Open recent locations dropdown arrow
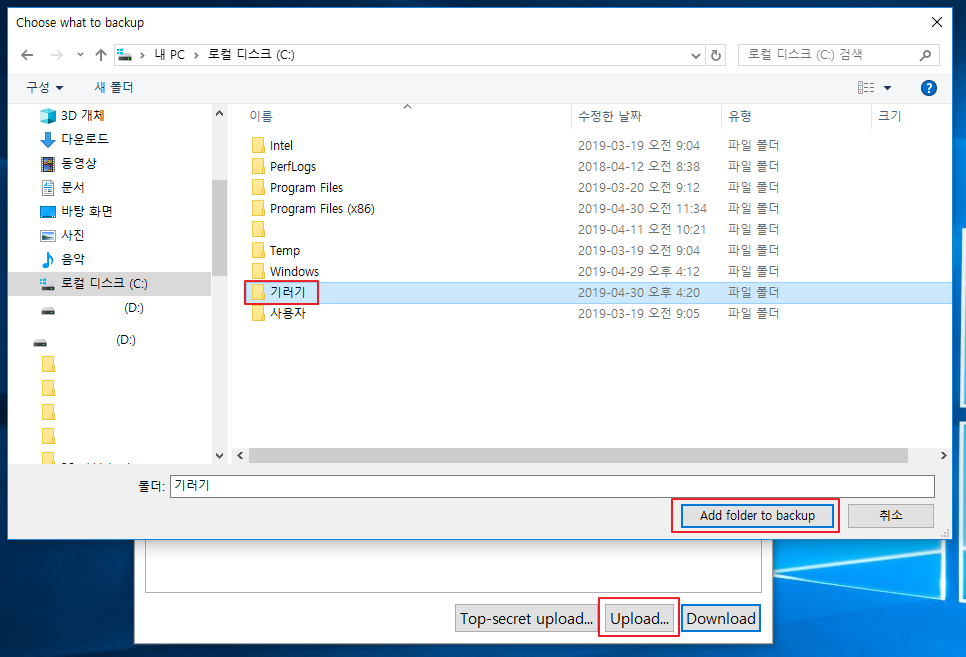Image resolution: width=966 pixels, height=657 pixels. point(80,55)
